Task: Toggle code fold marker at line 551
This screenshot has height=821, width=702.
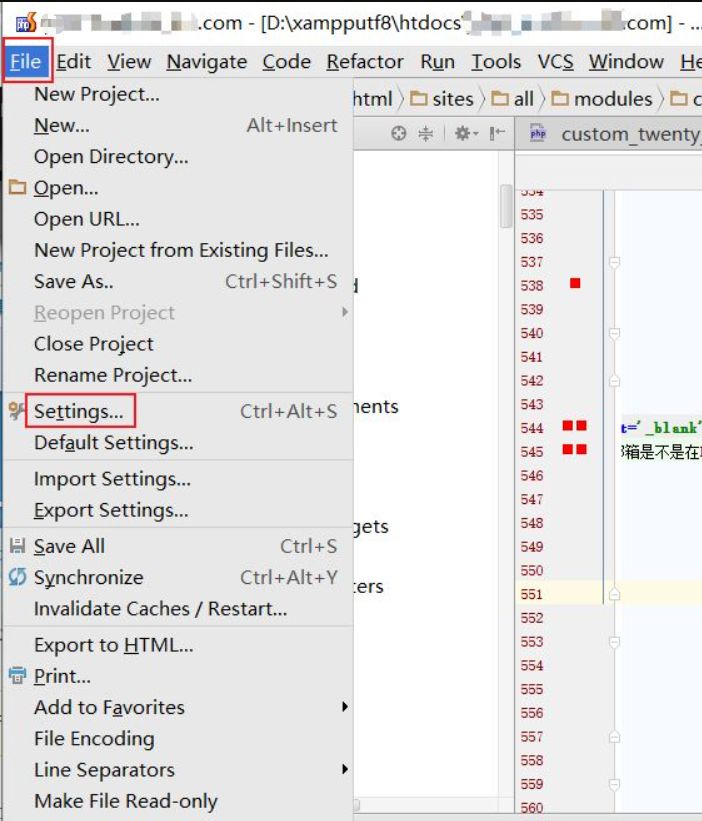Action: (614, 594)
